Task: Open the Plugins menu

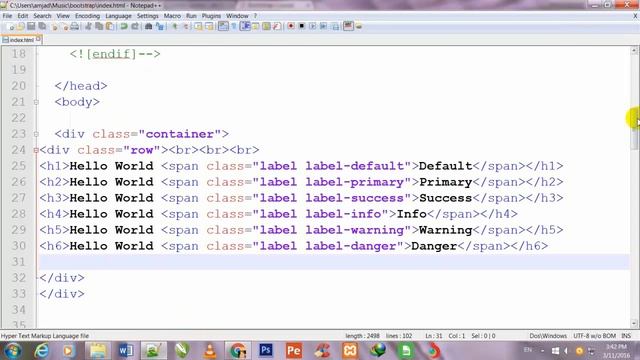Action: (x=211, y=16)
